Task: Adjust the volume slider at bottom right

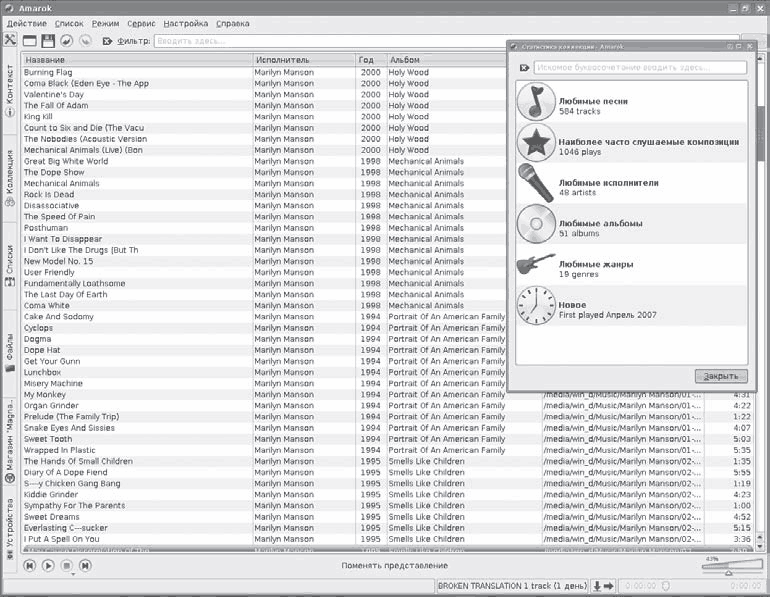Action: tap(729, 567)
